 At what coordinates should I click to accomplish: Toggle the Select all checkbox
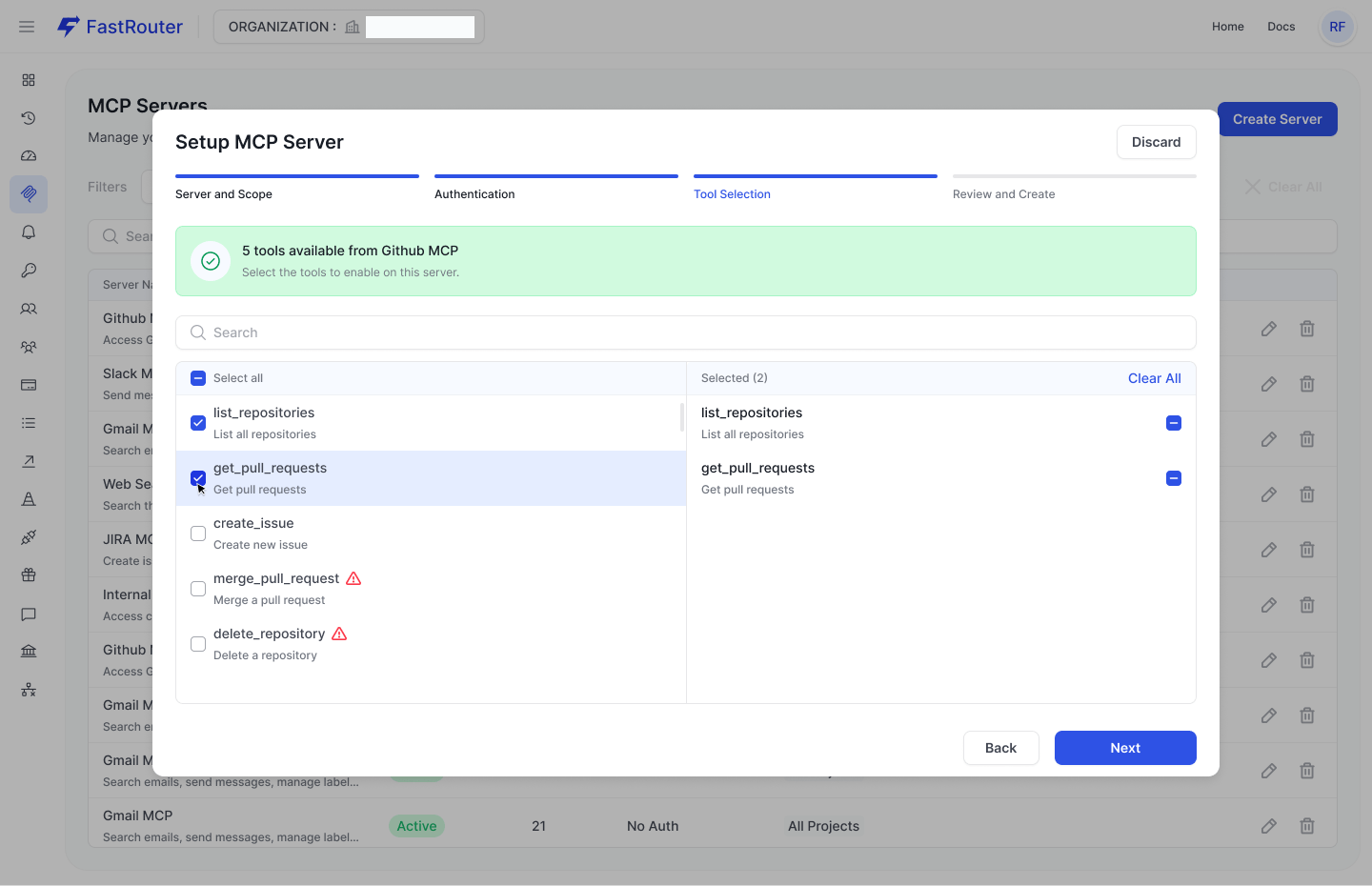coord(198,378)
